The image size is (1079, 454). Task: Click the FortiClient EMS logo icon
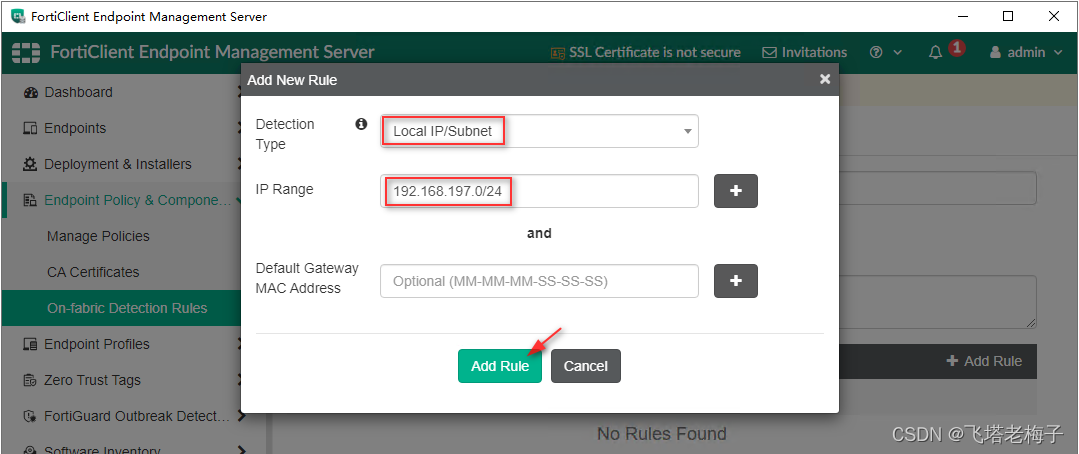(26, 52)
